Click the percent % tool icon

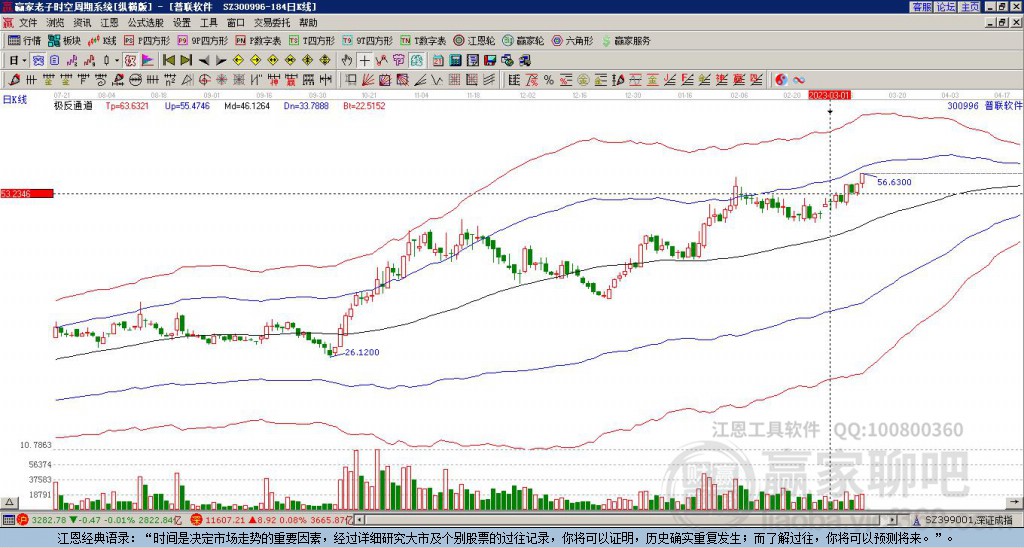point(549,80)
